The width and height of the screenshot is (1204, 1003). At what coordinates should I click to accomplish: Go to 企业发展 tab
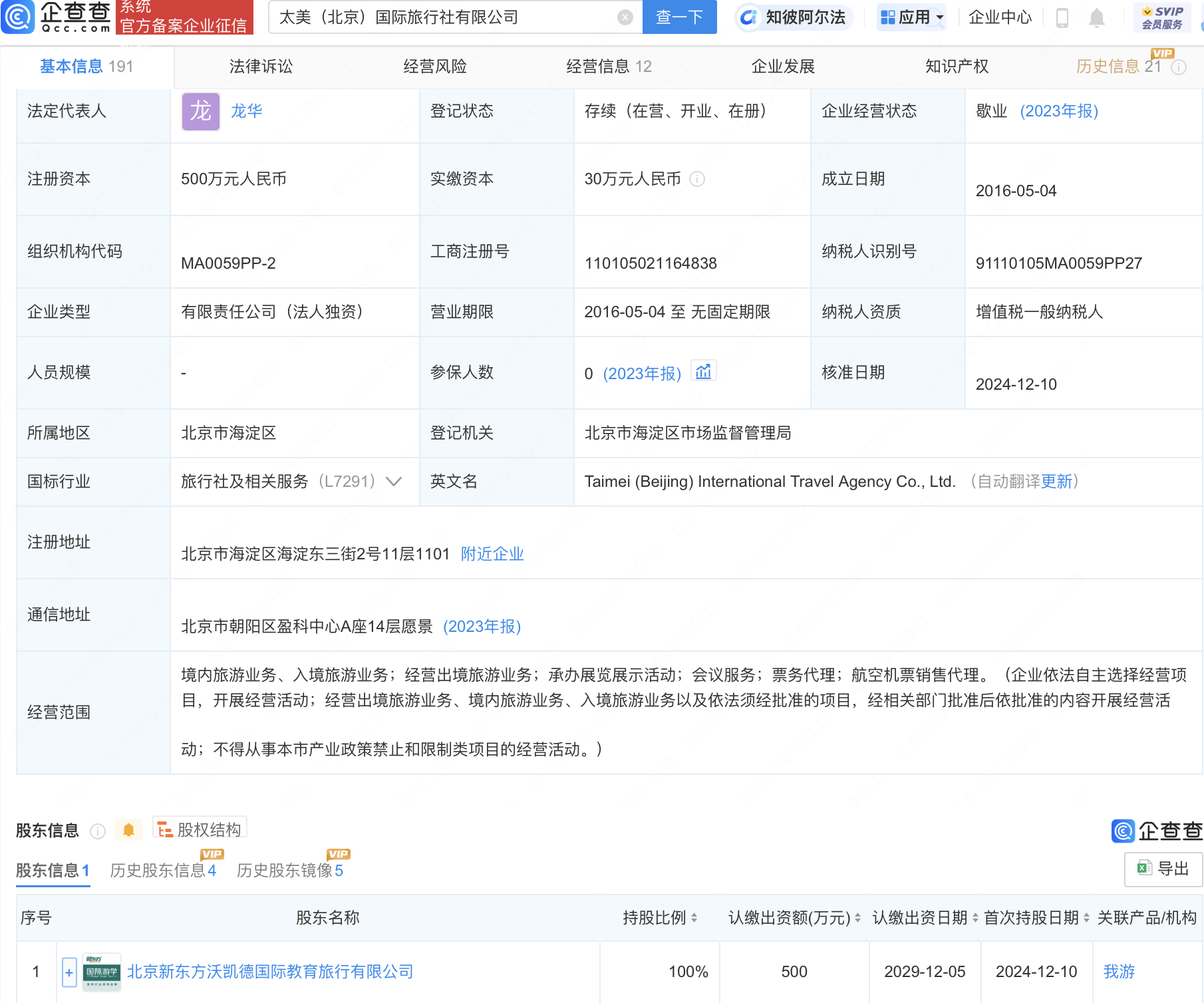[x=783, y=67]
